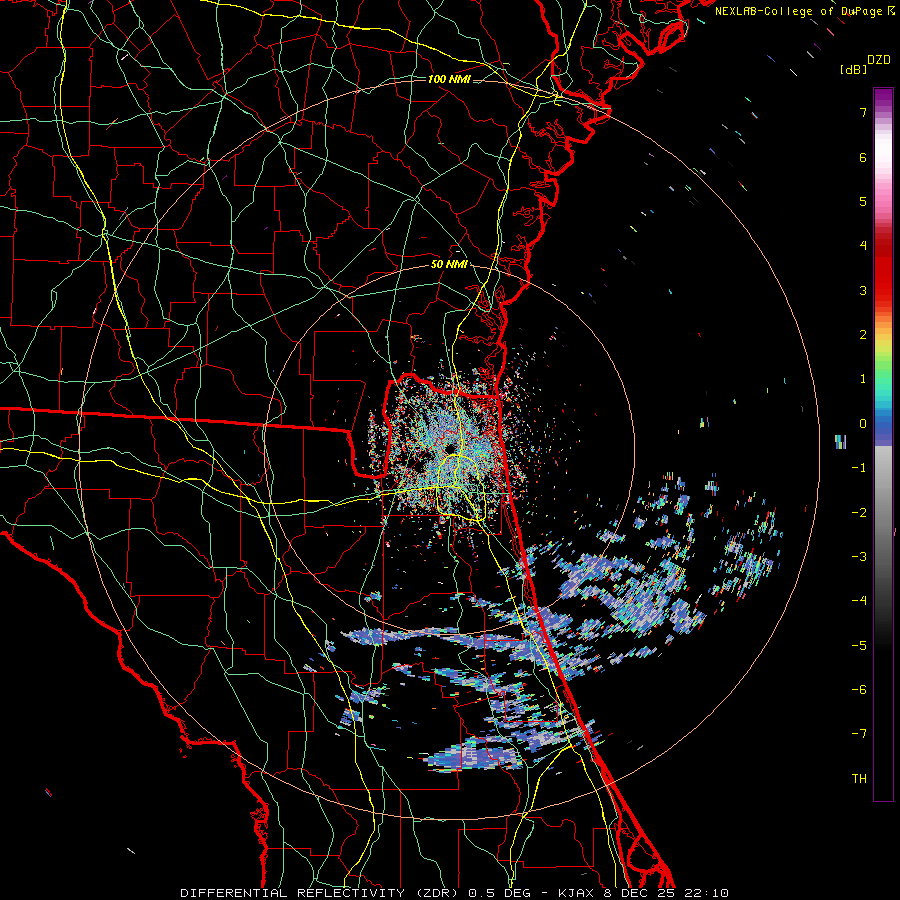Click the -1 value on the scale
The height and width of the screenshot is (900, 900).
859,468
